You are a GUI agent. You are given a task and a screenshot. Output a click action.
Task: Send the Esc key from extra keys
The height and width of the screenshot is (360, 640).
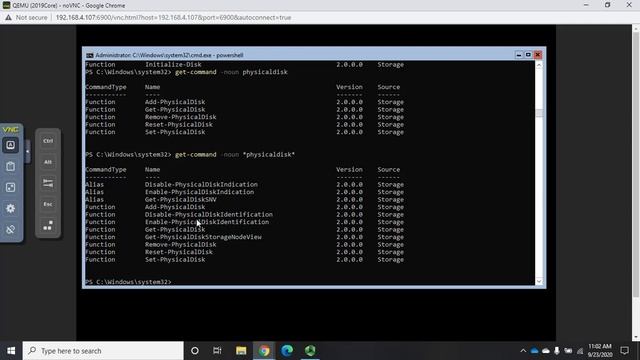pyautogui.click(x=48, y=204)
